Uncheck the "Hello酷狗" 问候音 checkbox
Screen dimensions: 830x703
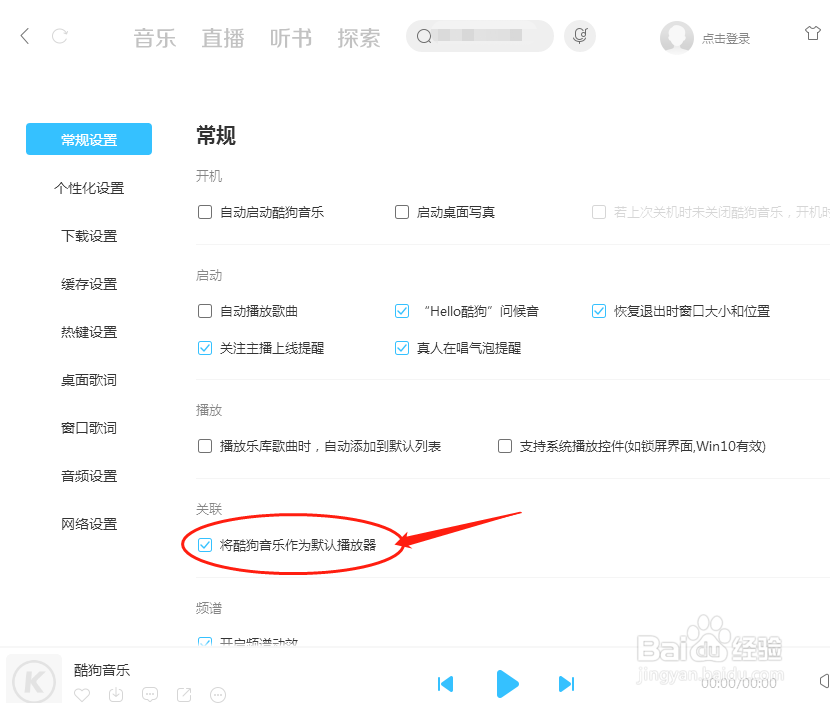(402, 311)
